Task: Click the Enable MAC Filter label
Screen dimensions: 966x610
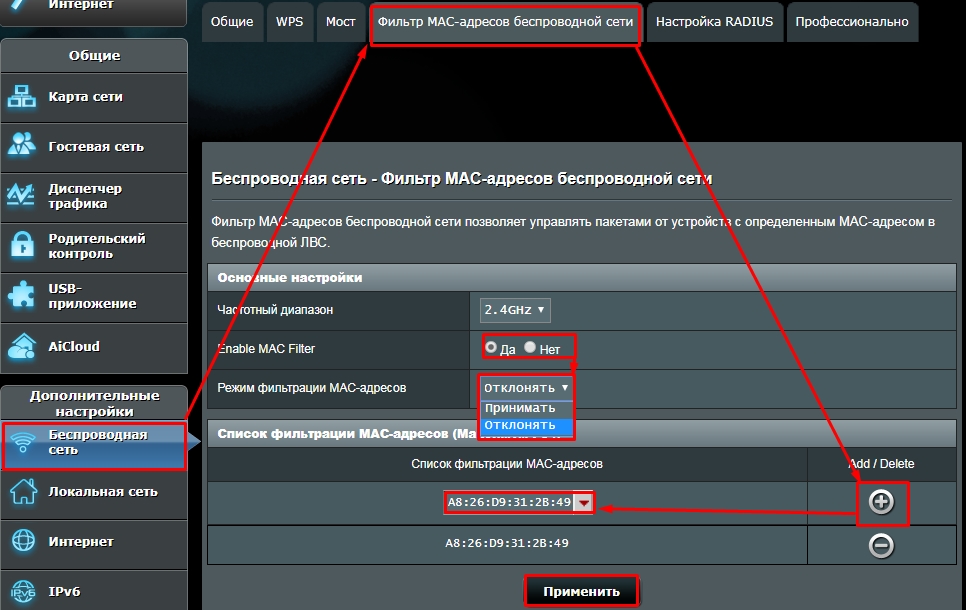Action: (266, 349)
